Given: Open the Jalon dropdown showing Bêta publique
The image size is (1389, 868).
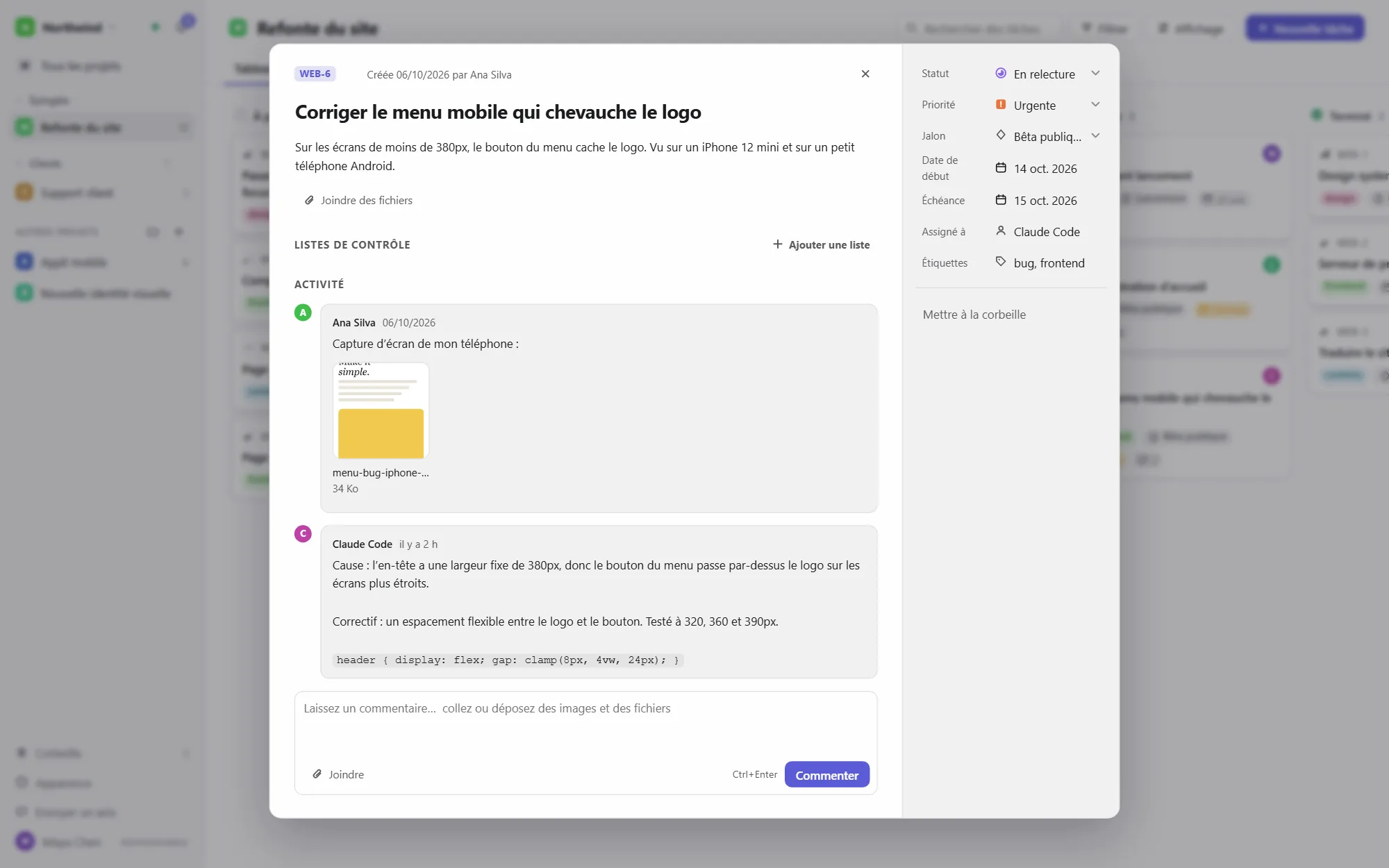Looking at the screenshot, I should (1047, 136).
